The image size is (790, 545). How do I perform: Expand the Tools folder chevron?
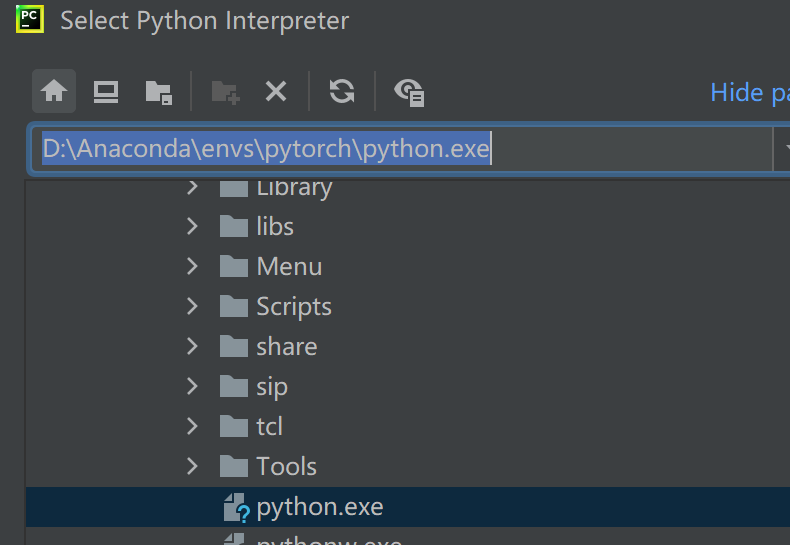[192, 466]
